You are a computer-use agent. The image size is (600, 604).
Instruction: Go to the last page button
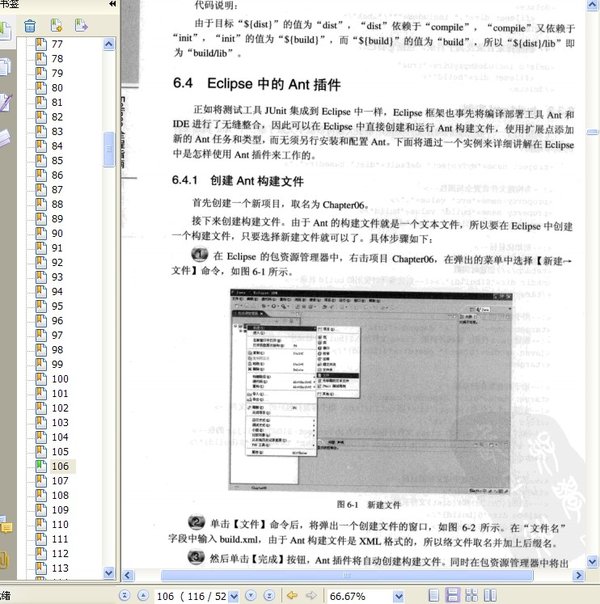pyautogui.click(x=269, y=596)
